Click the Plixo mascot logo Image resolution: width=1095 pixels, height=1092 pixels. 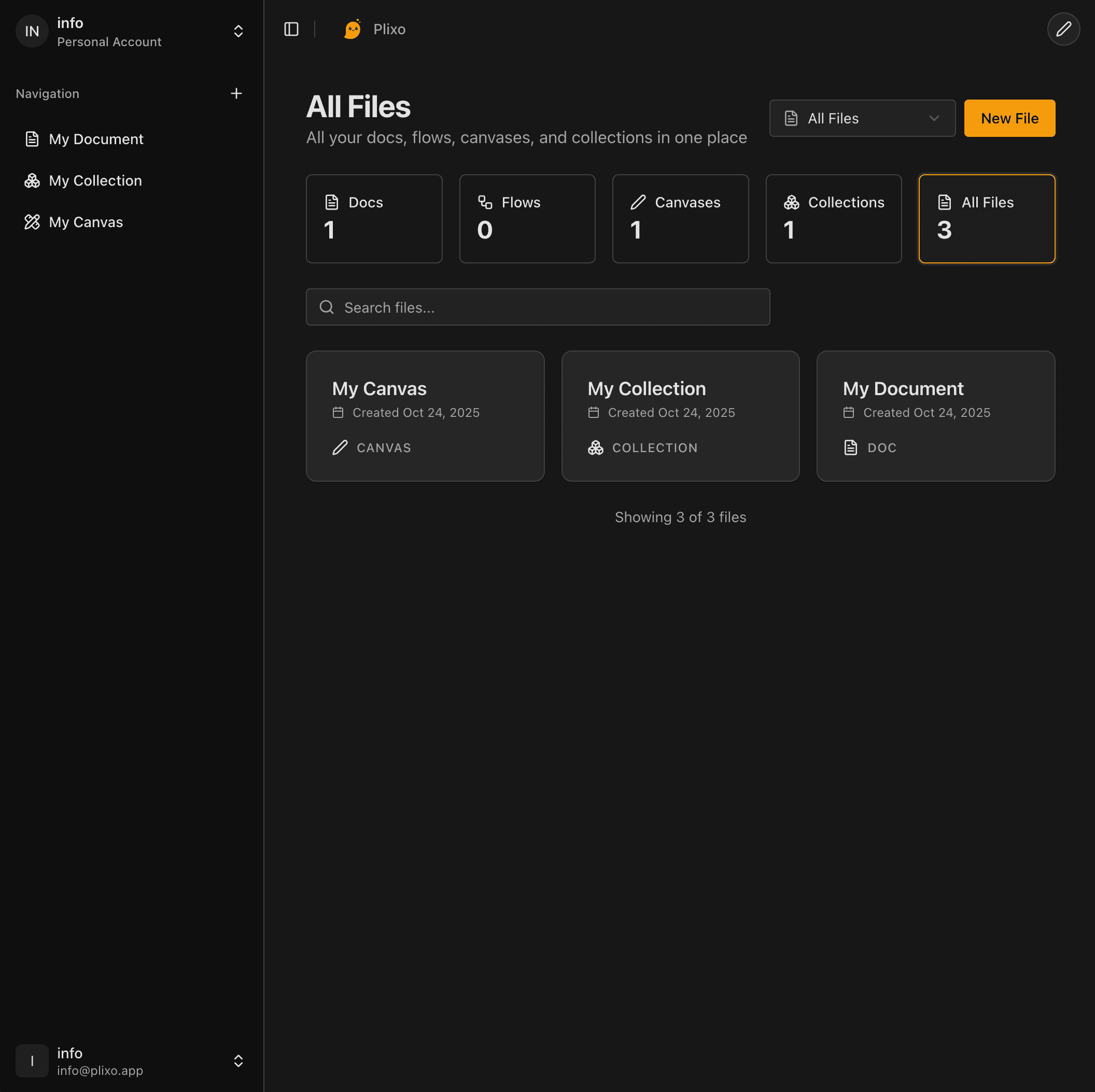352,29
